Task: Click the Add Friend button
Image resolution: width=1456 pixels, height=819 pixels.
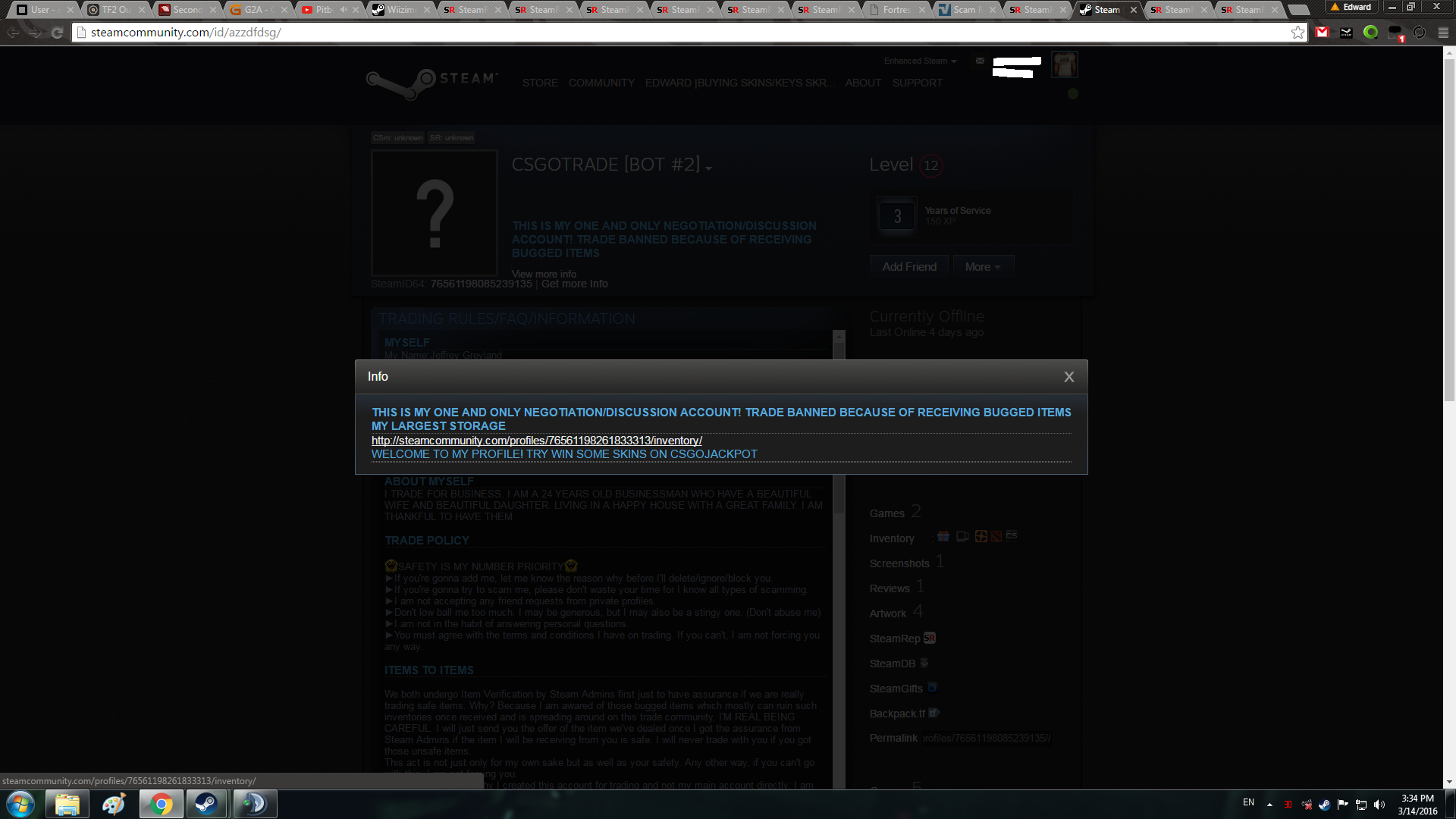Action: pos(909,267)
